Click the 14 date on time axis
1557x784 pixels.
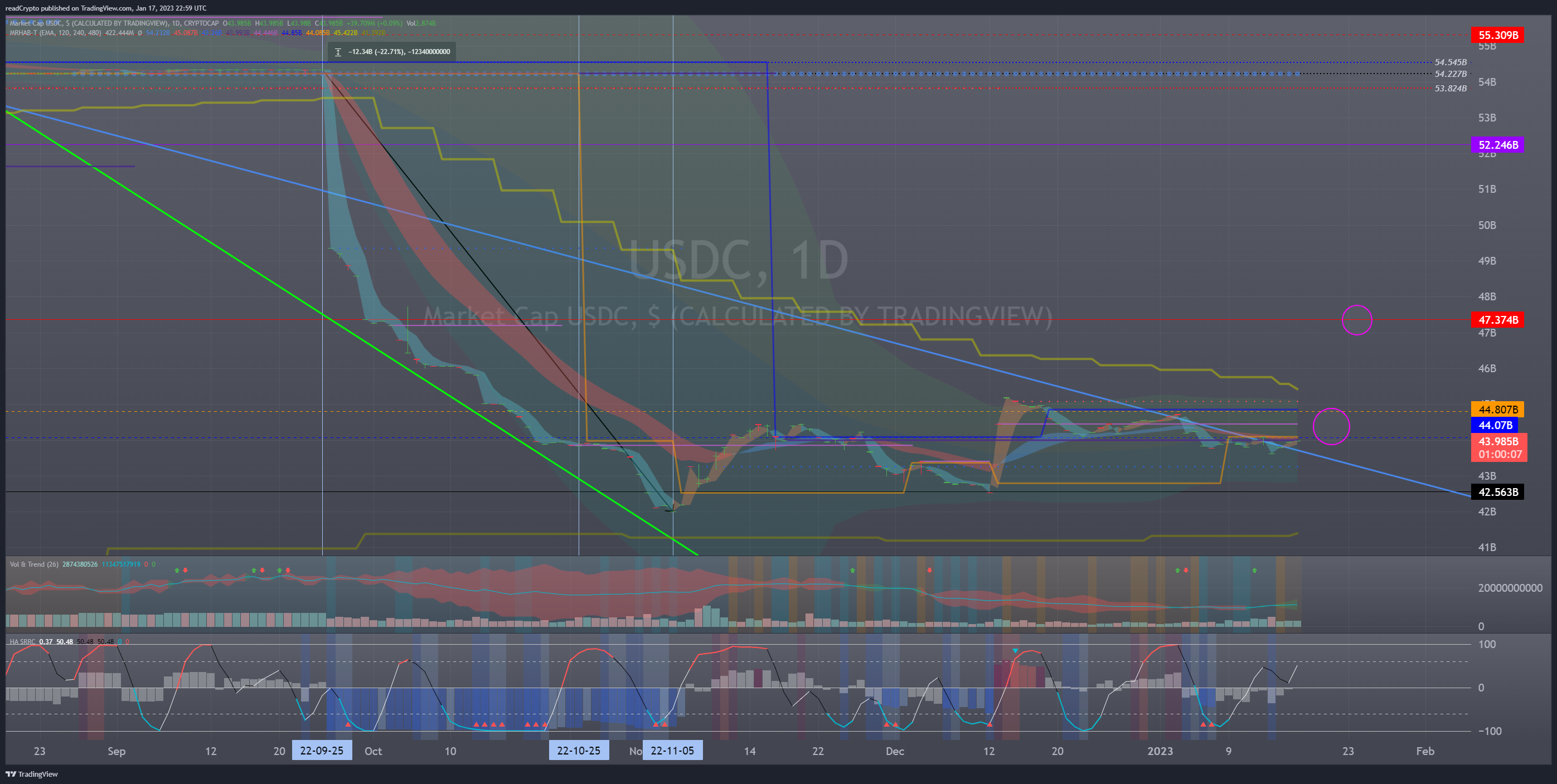[749, 751]
